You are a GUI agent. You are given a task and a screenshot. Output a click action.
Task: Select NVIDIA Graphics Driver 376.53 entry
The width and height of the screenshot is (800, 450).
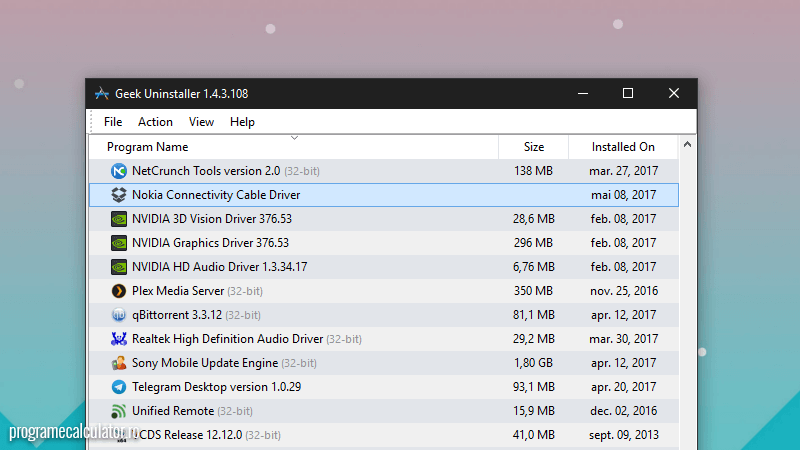[210, 243]
